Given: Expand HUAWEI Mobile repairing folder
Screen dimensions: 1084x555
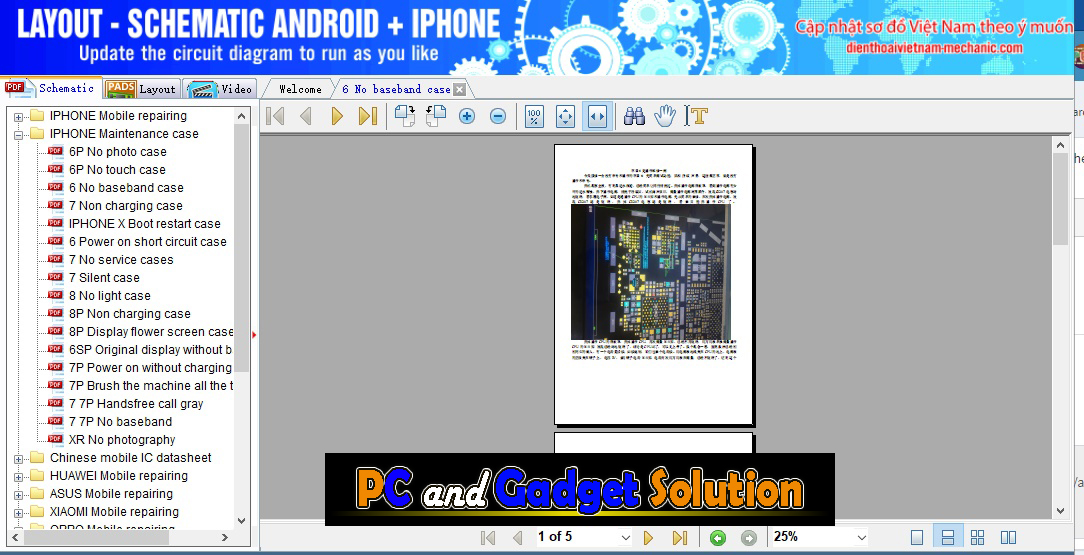Looking at the screenshot, I should (18, 476).
